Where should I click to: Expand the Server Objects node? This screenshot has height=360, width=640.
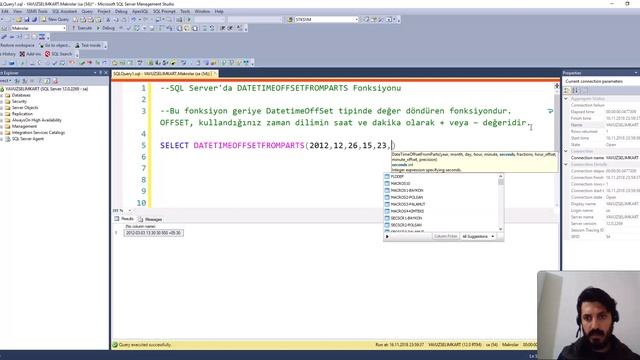point(2,108)
